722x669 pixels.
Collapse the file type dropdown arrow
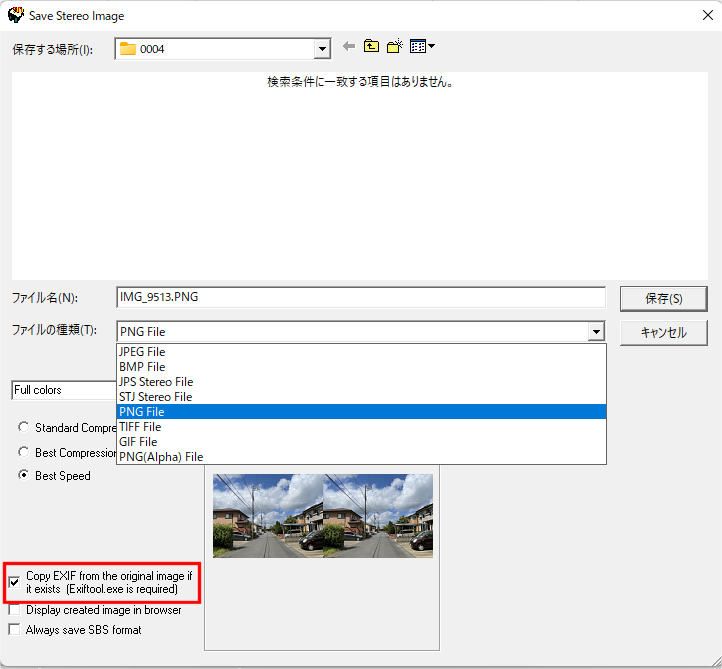coord(596,332)
